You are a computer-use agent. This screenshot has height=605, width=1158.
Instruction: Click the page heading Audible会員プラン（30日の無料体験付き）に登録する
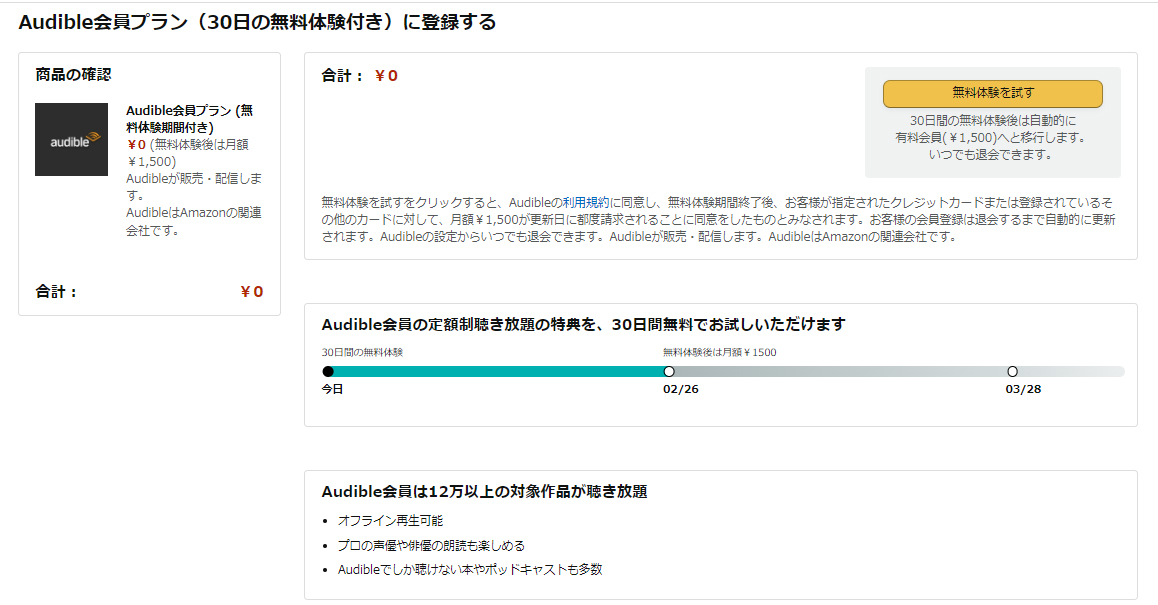click(257, 22)
